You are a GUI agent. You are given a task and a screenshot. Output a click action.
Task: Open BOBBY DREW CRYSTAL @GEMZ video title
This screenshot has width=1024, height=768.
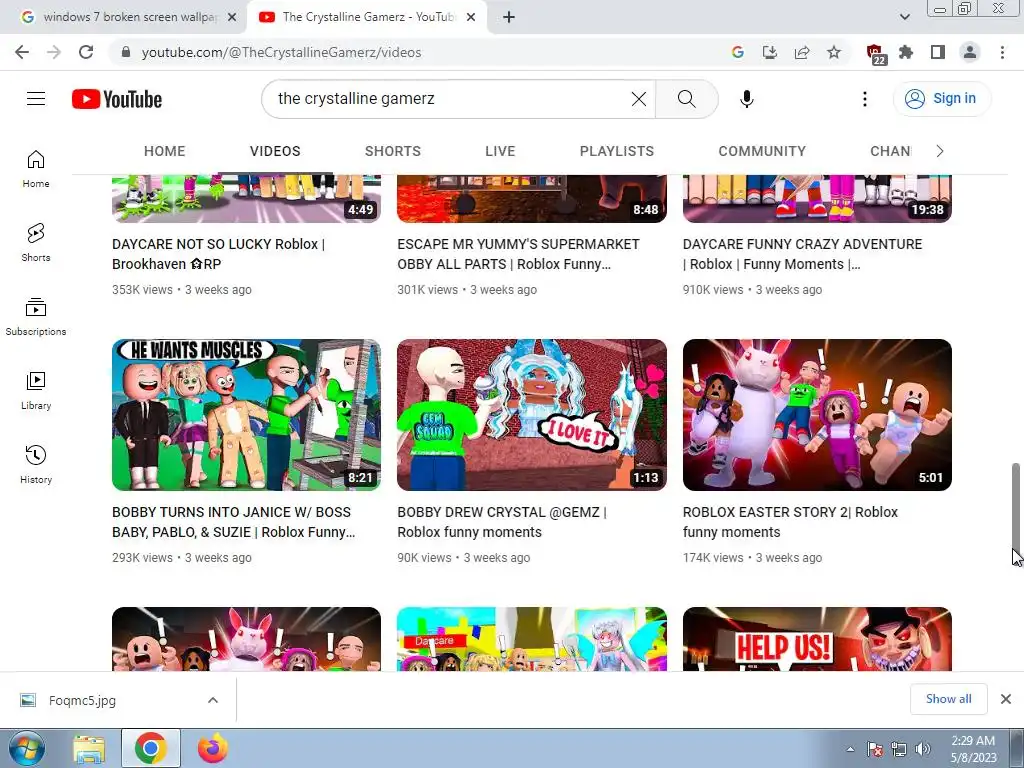click(x=502, y=522)
